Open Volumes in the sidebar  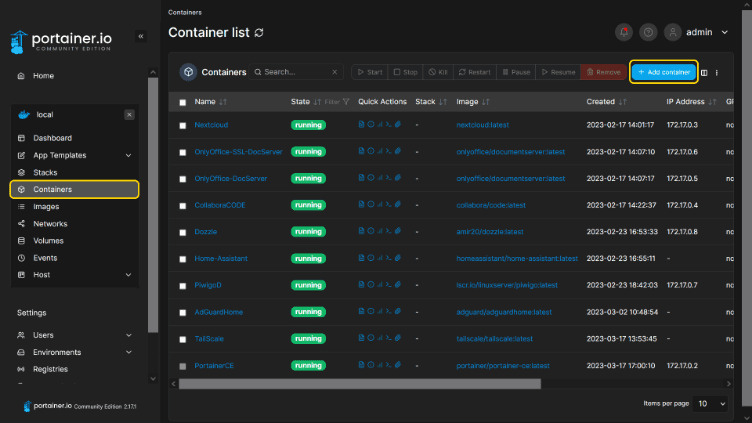(x=48, y=240)
